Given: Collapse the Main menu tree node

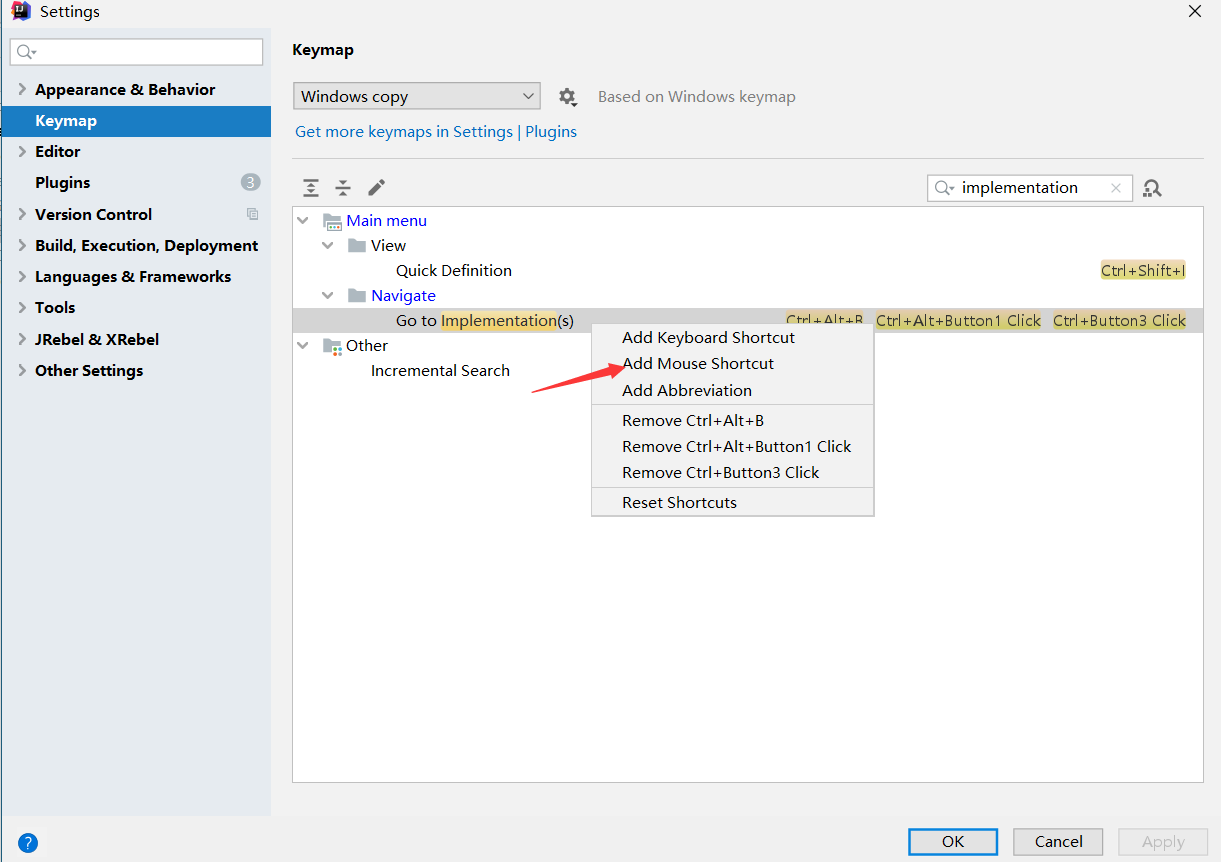Looking at the screenshot, I should click(303, 220).
